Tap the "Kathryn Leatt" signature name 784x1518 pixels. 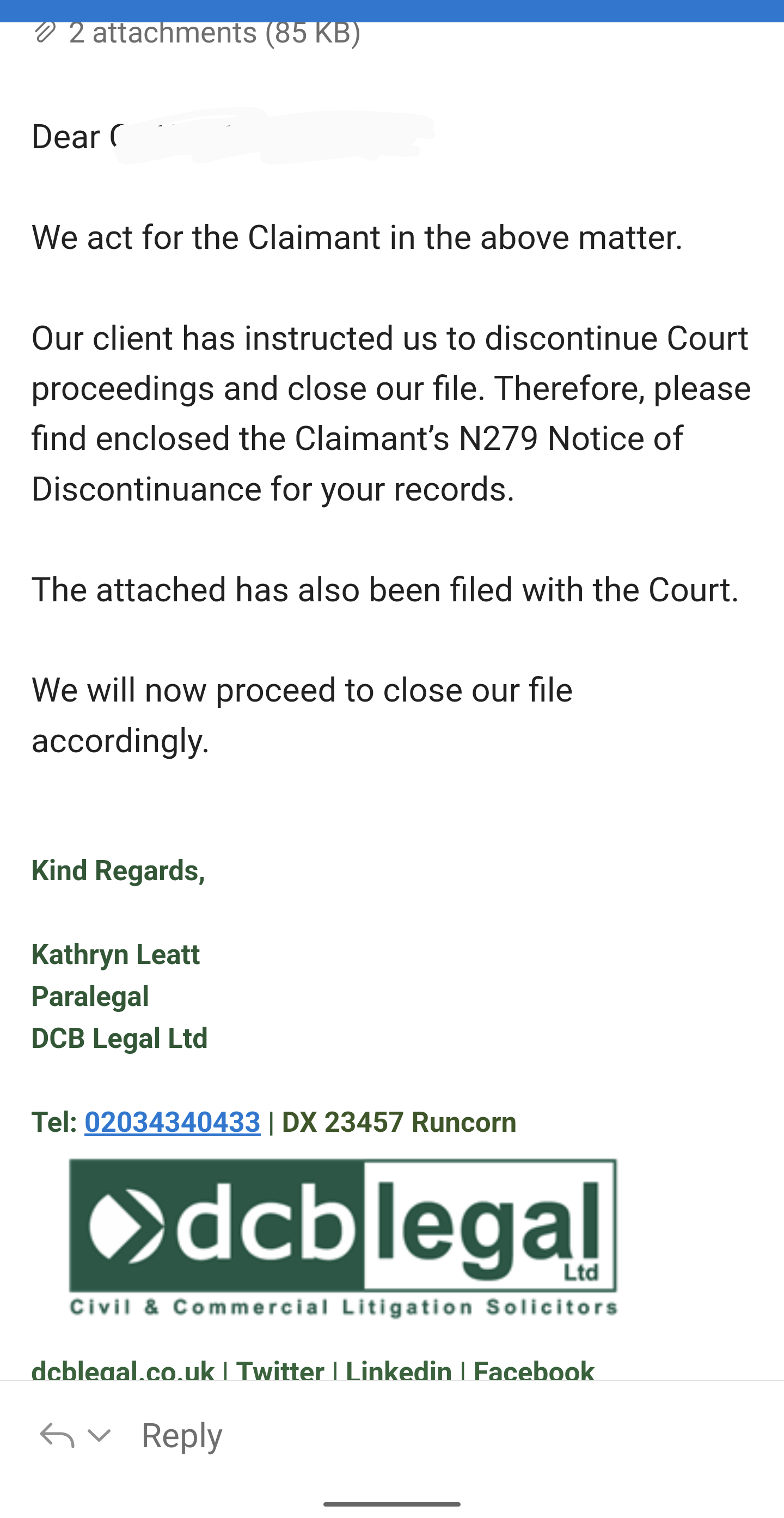click(x=115, y=955)
